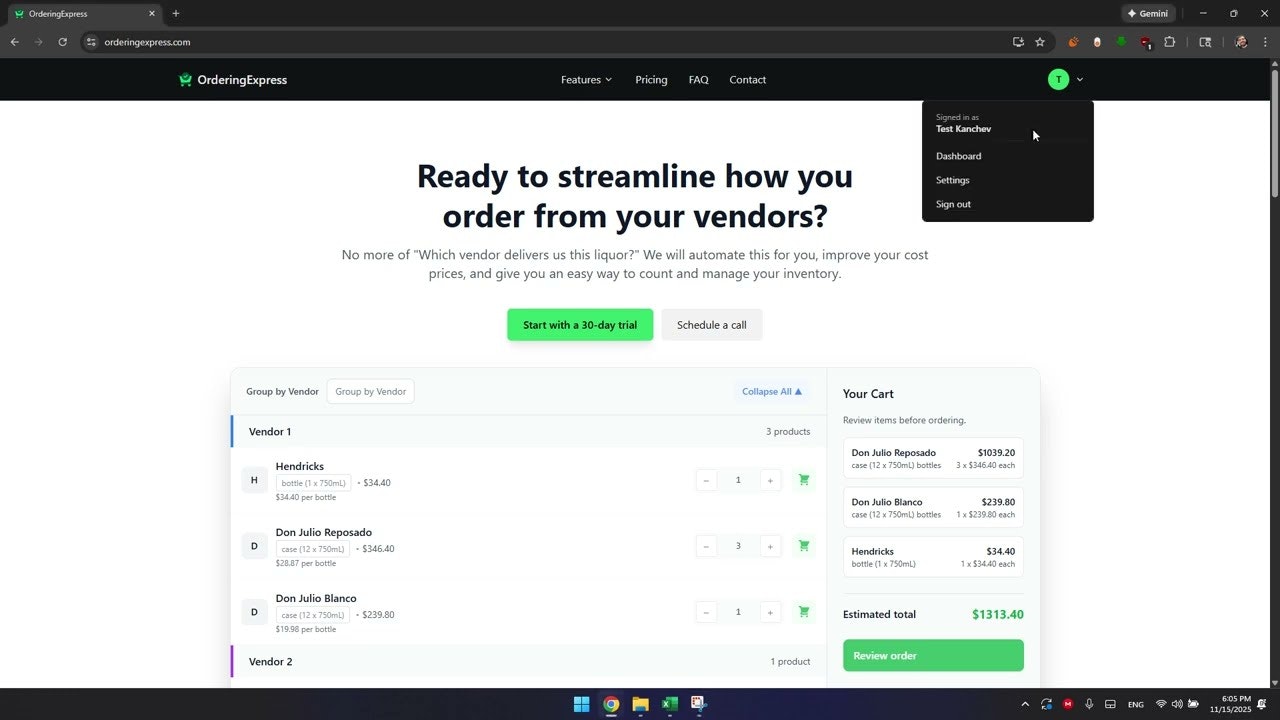Screen dimensions: 1280x720
Task: Launch Excel from the taskbar
Action: tap(669, 704)
